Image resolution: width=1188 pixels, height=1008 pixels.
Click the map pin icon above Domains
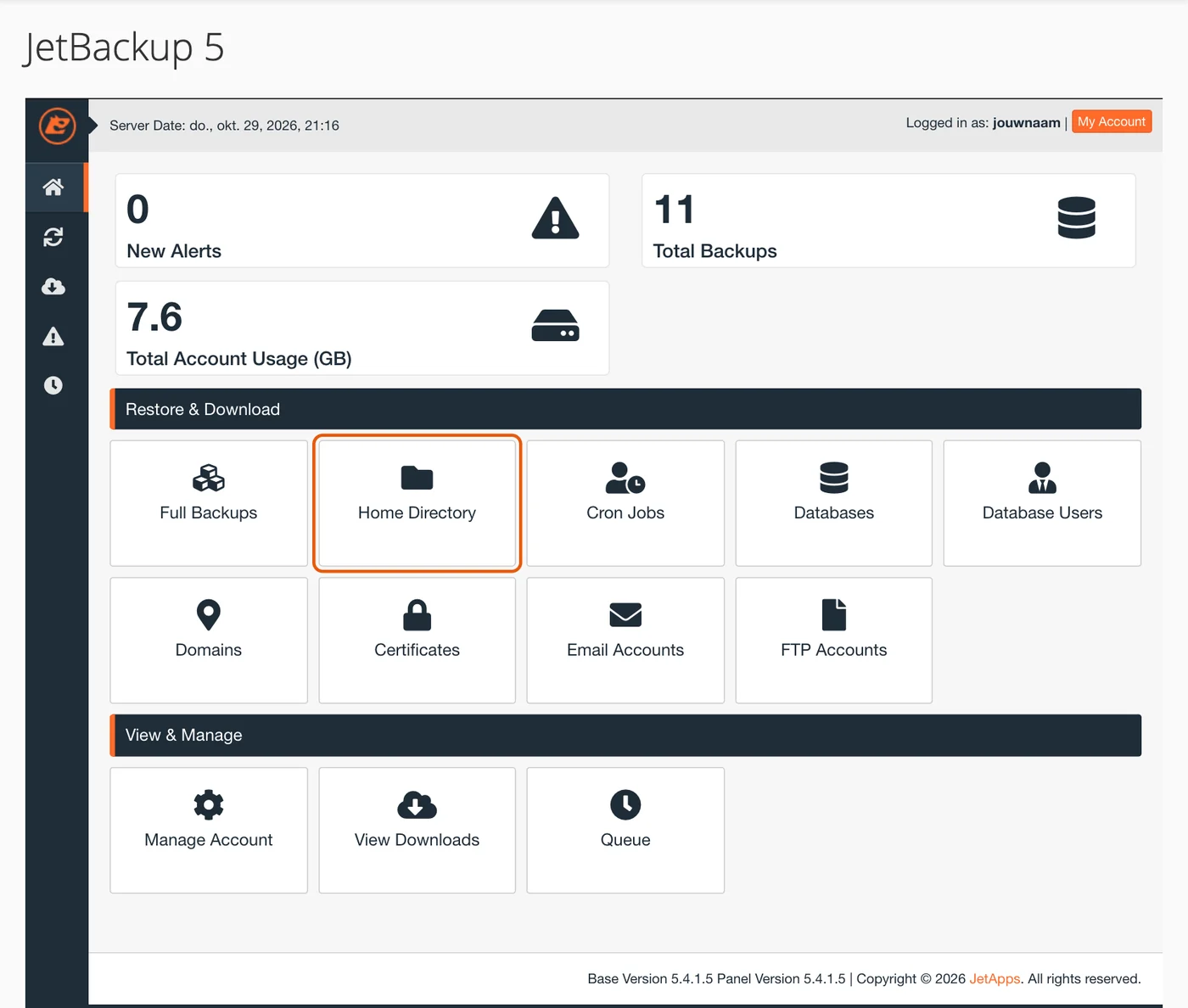209,615
